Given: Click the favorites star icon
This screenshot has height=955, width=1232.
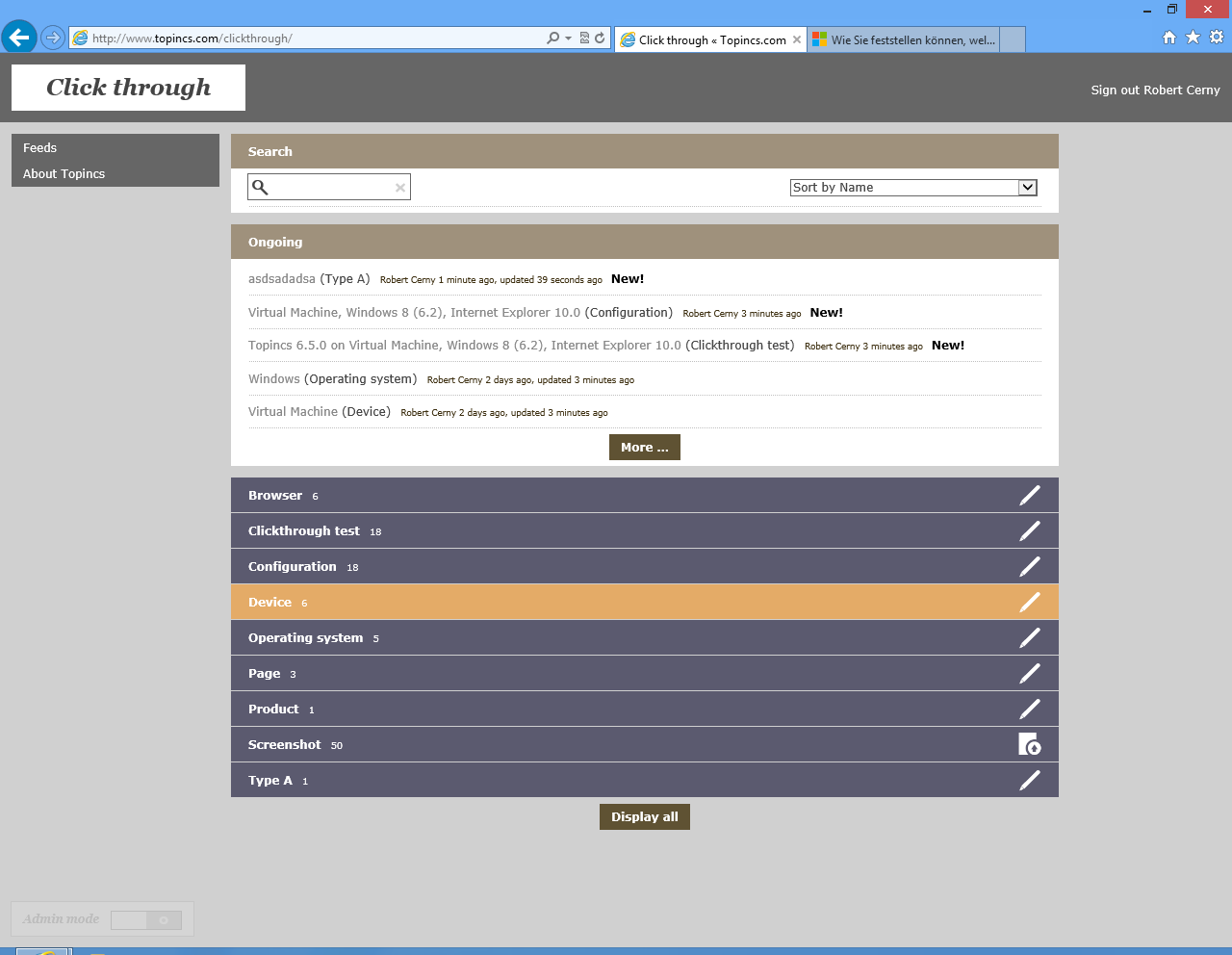Looking at the screenshot, I should point(1193,38).
